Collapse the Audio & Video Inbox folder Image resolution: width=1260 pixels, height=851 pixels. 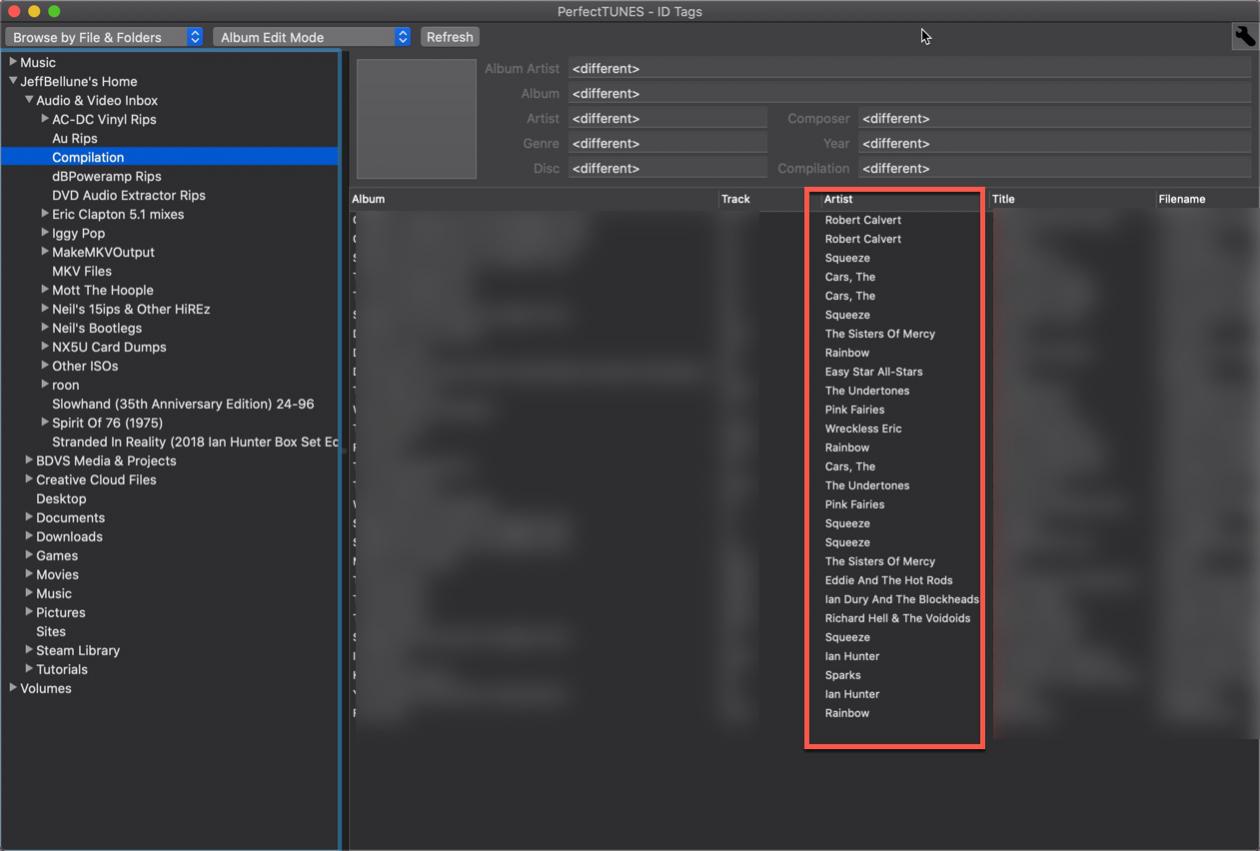tap(29, 100)
